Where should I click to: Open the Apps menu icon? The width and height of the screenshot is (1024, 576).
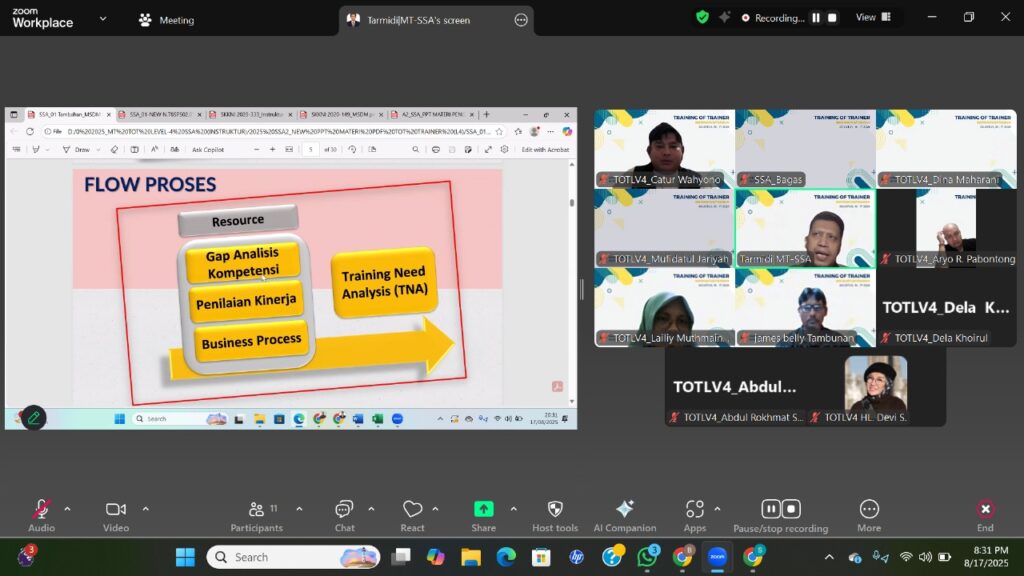click(694, 510)
